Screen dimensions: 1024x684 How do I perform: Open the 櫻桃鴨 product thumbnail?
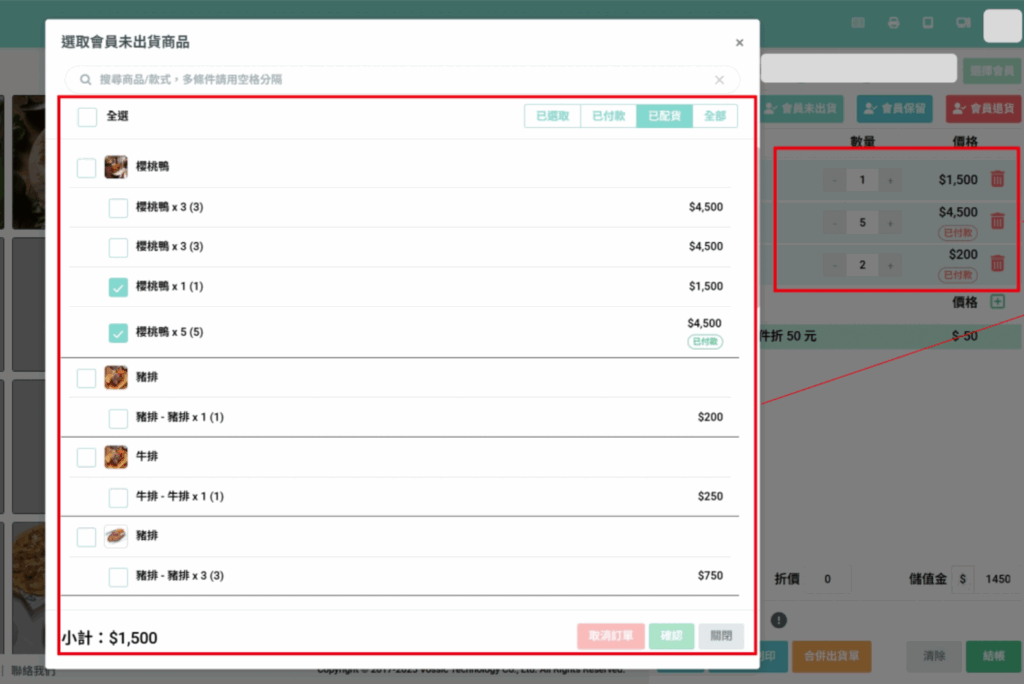[116, 167]
